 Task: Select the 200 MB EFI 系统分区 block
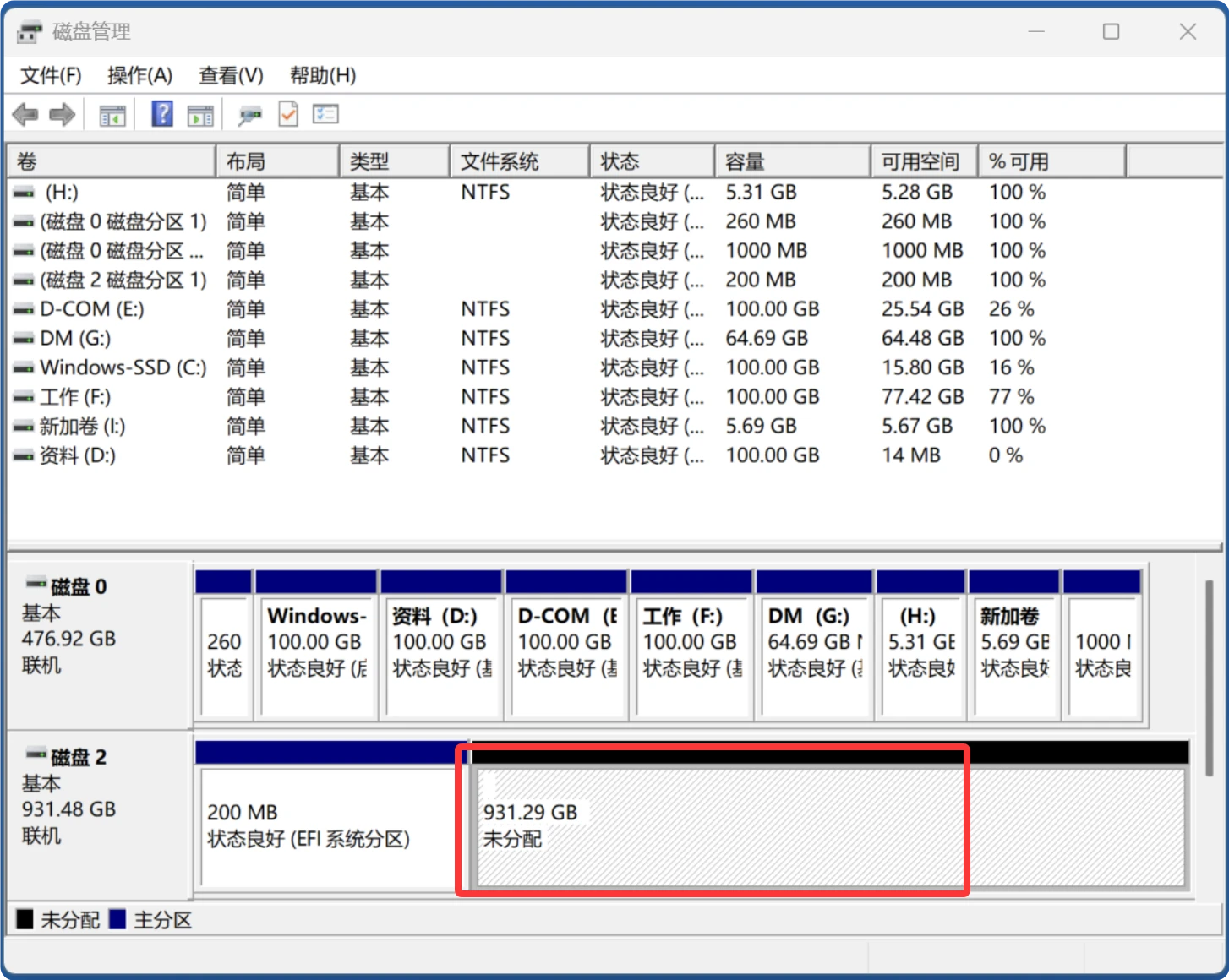click(x=331, y=816)
